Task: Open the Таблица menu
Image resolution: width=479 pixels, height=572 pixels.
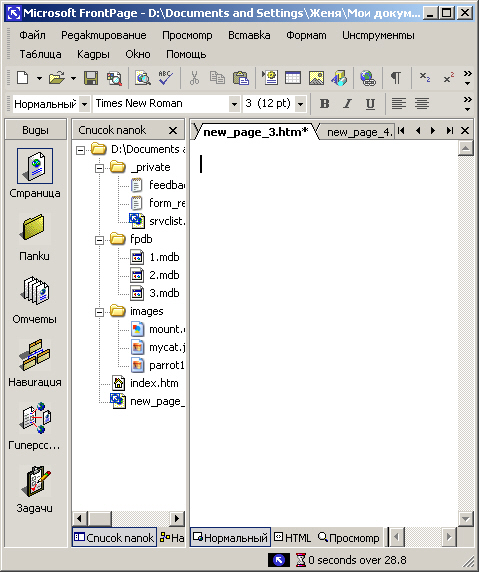Action: 40,54
